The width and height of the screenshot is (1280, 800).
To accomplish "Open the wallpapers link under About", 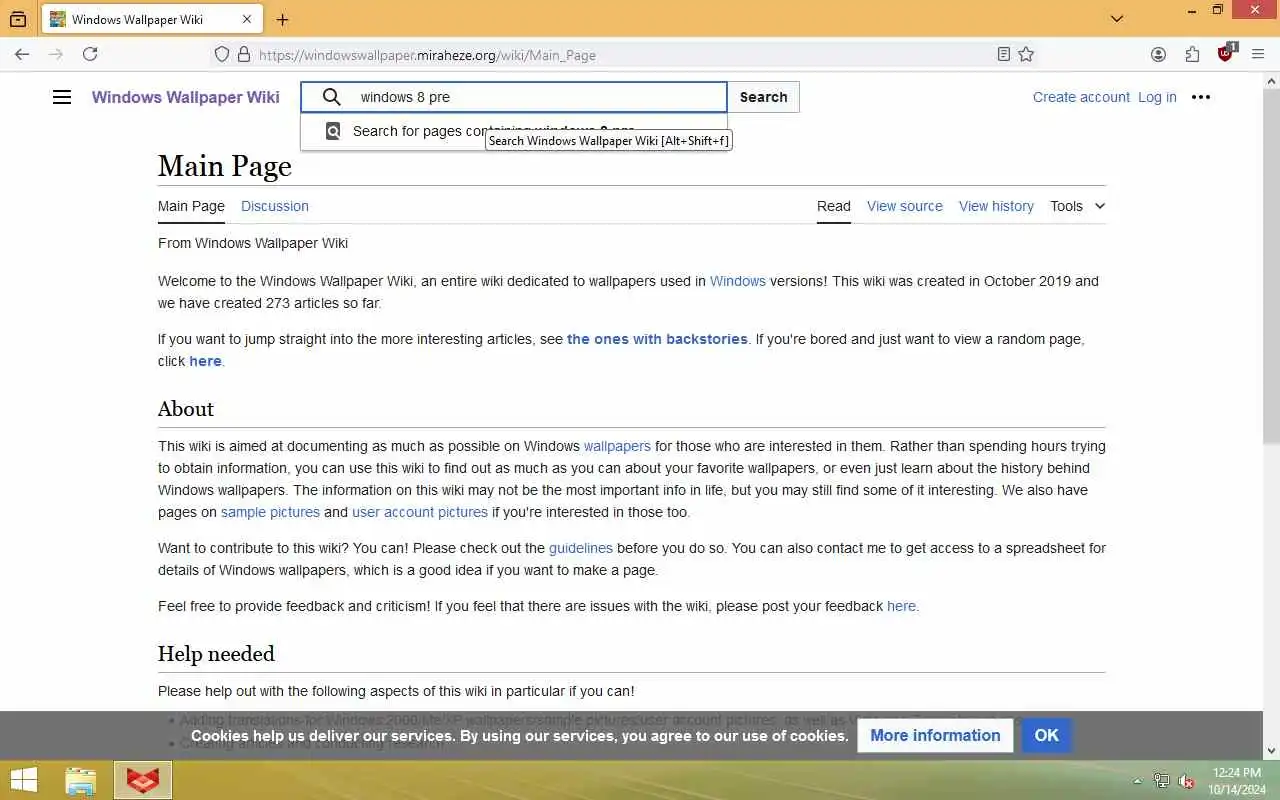I will [617, 446].
